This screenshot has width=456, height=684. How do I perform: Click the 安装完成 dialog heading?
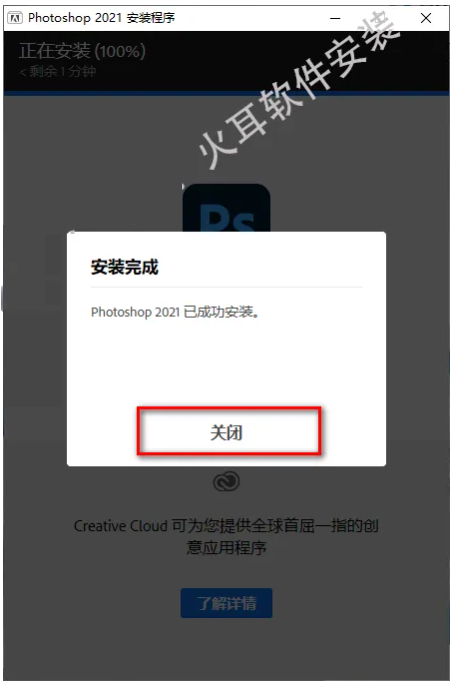tap(124, 267)
